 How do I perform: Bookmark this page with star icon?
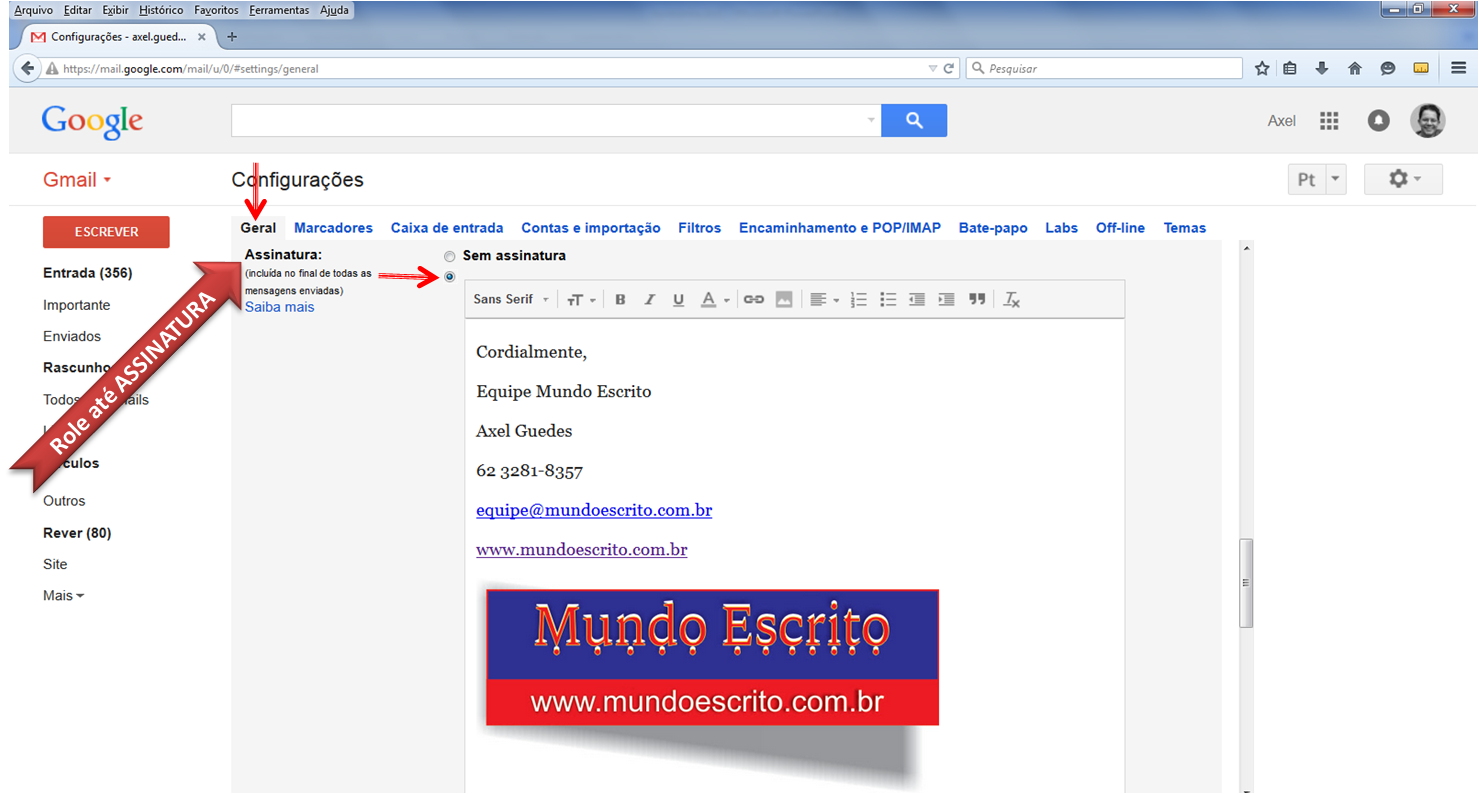(x=1262, y=68)
